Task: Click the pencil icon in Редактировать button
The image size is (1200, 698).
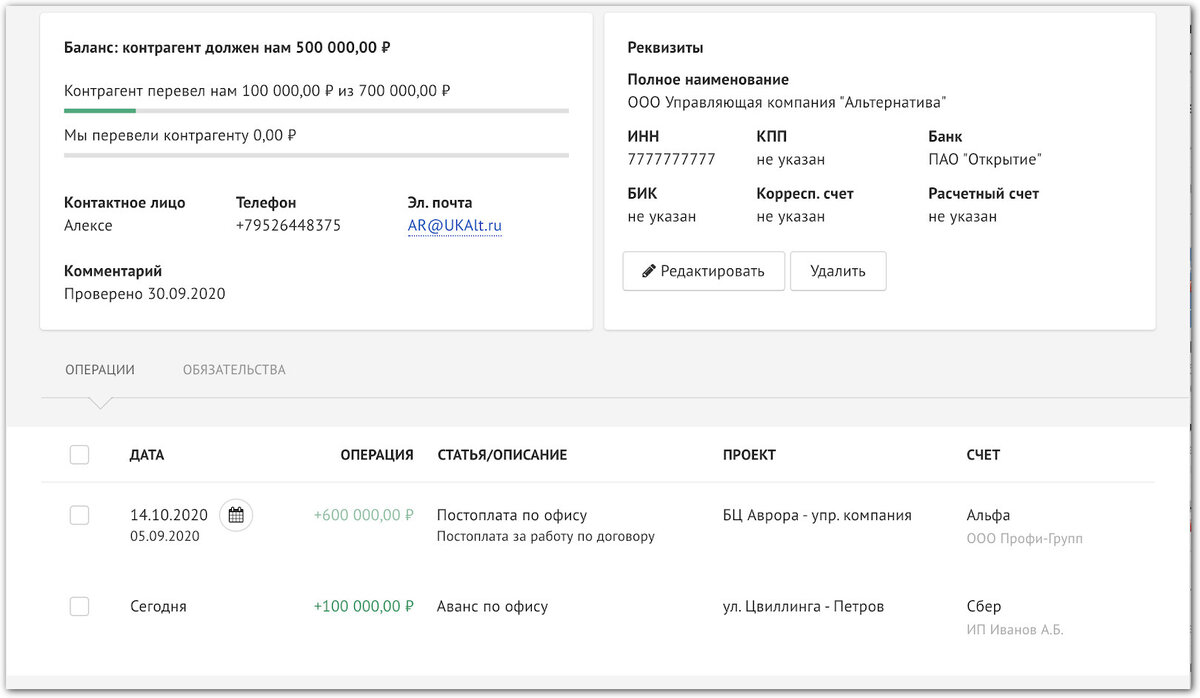Action: pos(649,271)
